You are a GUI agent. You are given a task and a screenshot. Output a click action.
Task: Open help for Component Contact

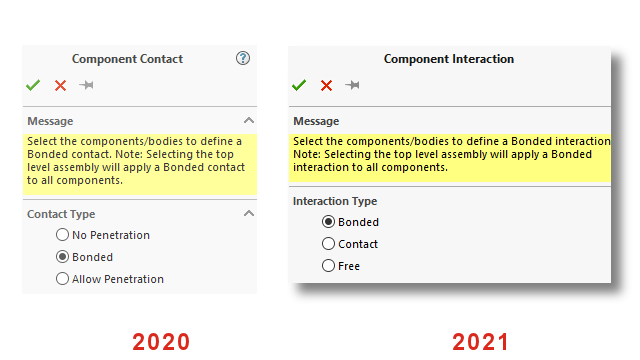point(243,58)
